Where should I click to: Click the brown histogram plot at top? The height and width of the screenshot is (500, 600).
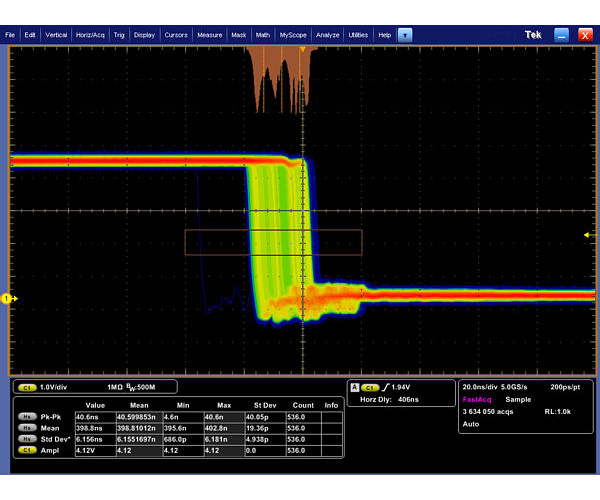point(281,80)
